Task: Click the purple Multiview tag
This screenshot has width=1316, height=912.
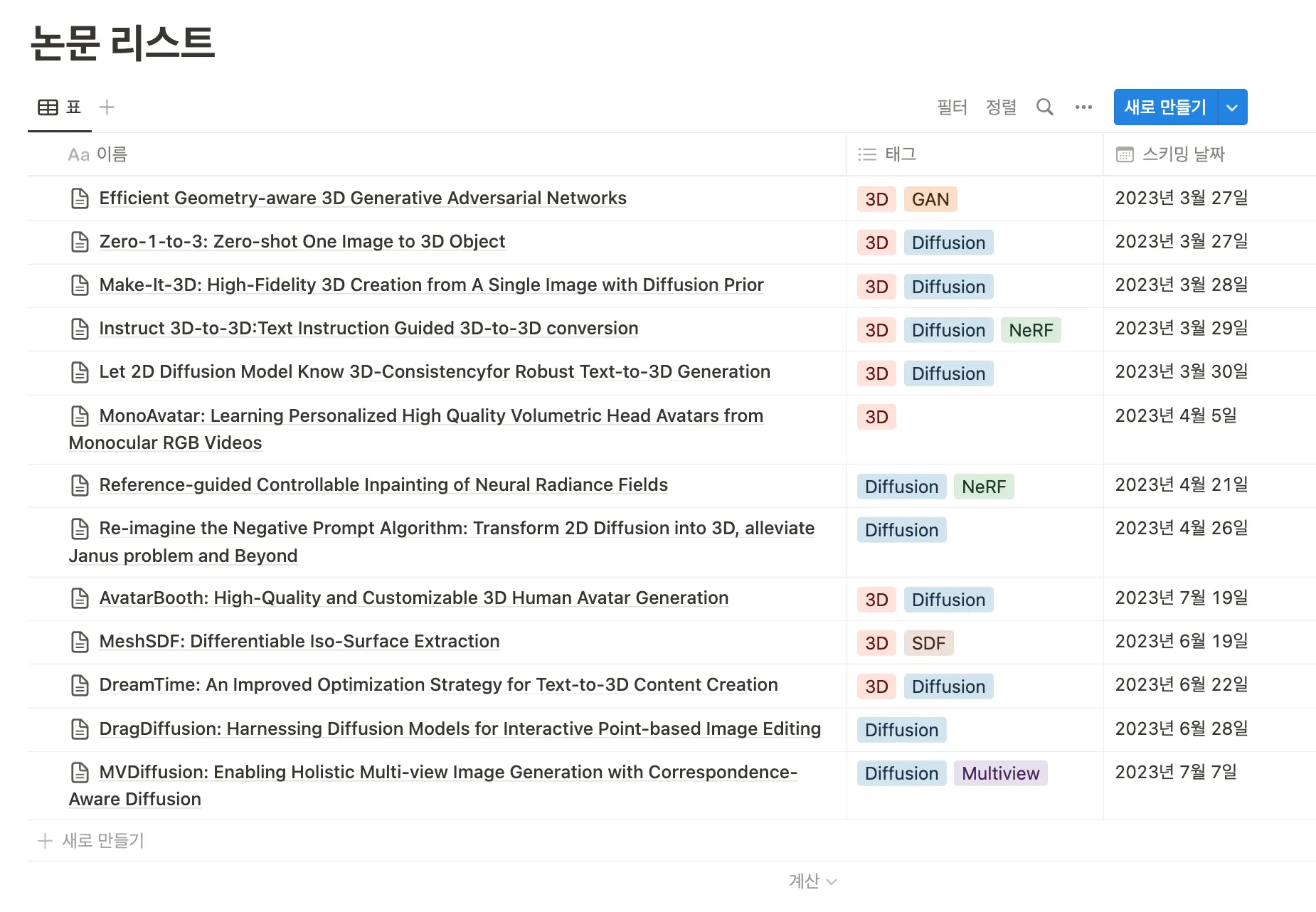Action: click(x=1000, y=773)
